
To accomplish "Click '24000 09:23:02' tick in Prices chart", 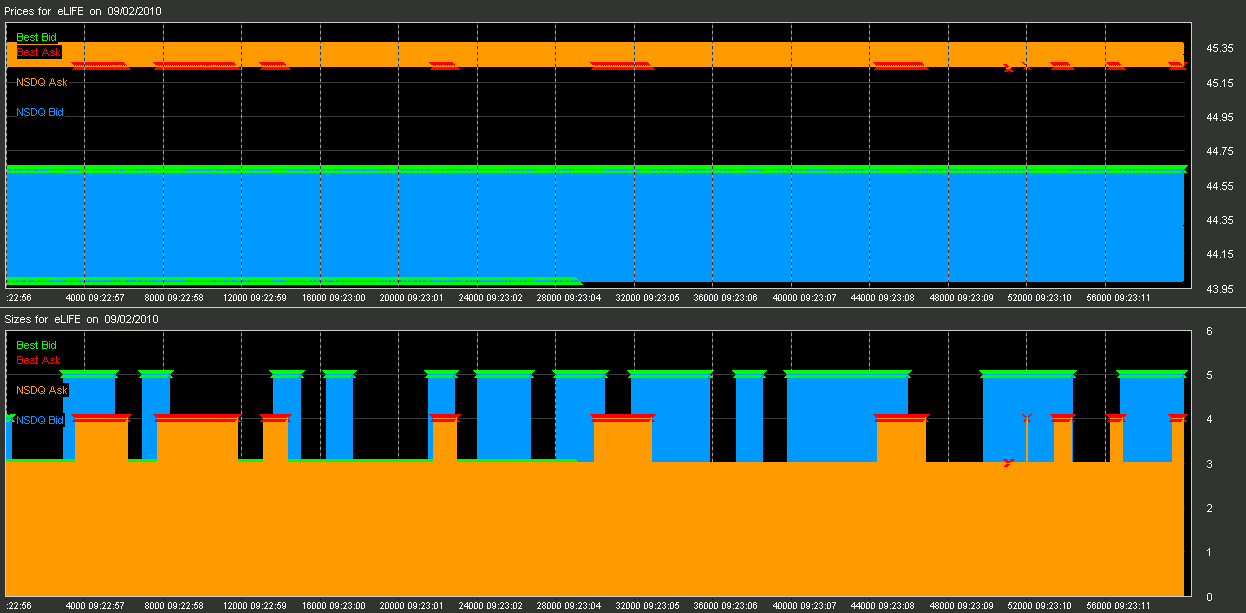I will click(491, 298).
